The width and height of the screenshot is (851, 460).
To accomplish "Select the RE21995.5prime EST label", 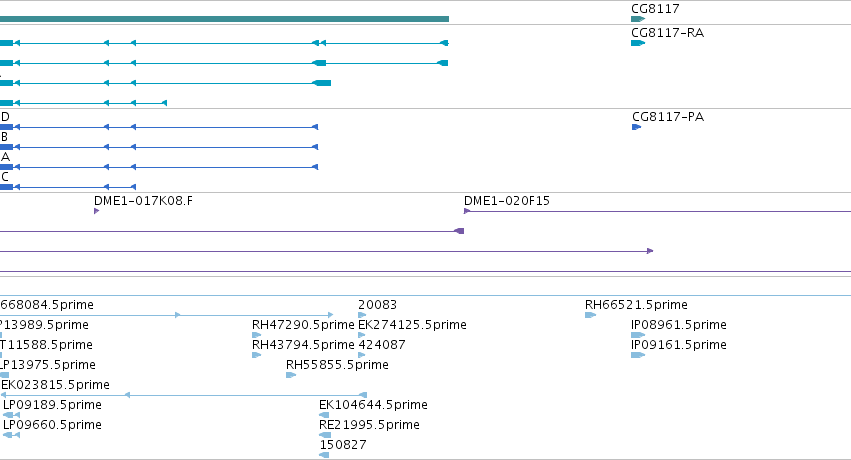I will (x=369, y=425).
